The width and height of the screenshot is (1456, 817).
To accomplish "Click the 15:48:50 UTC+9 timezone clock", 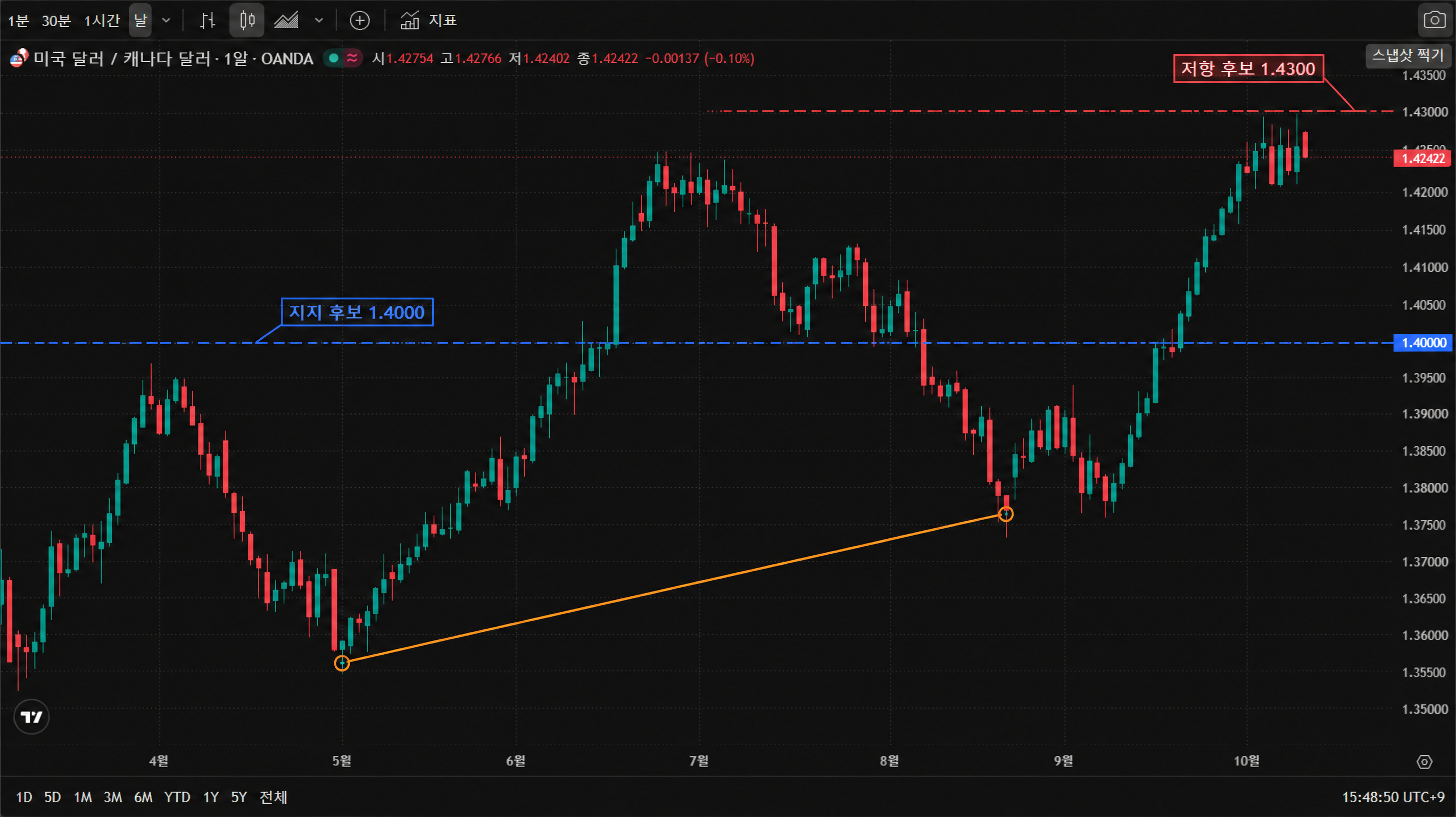I will [1393, 797].
